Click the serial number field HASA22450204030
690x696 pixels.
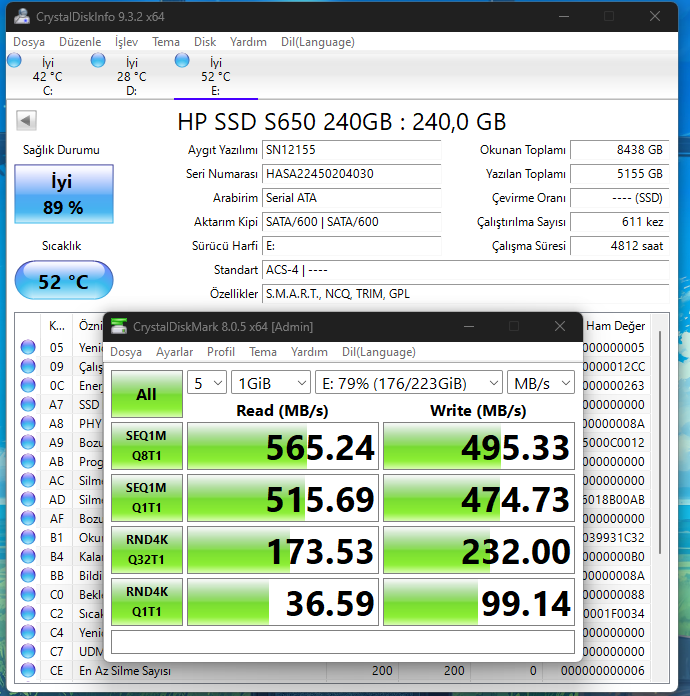(351, 174)
